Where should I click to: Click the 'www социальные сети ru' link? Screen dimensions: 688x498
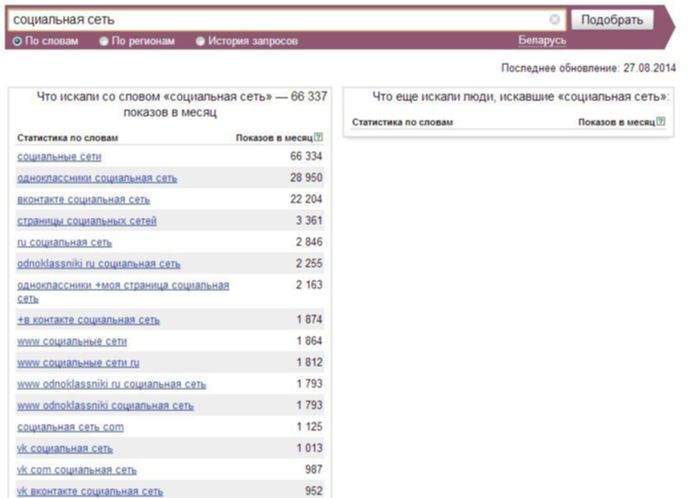78,362
